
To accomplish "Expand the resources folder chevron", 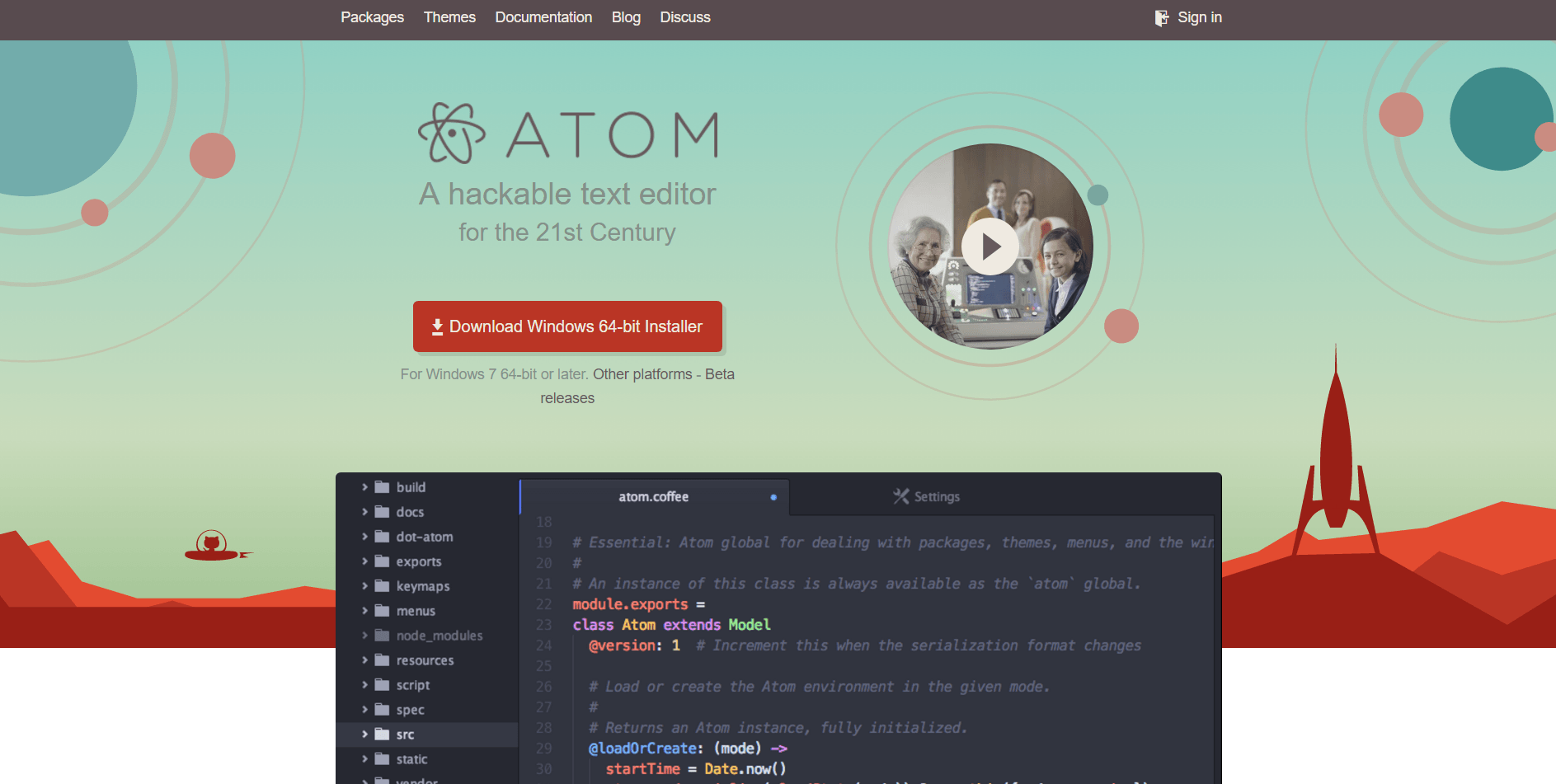I will 364,660.
